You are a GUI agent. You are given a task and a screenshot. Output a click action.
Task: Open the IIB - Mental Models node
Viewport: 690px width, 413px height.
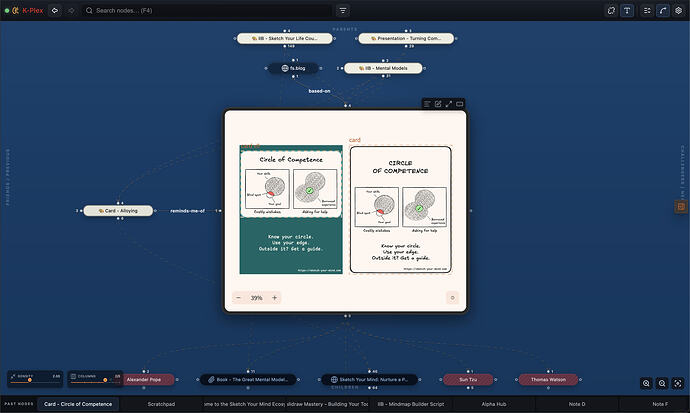pos(383,68)
